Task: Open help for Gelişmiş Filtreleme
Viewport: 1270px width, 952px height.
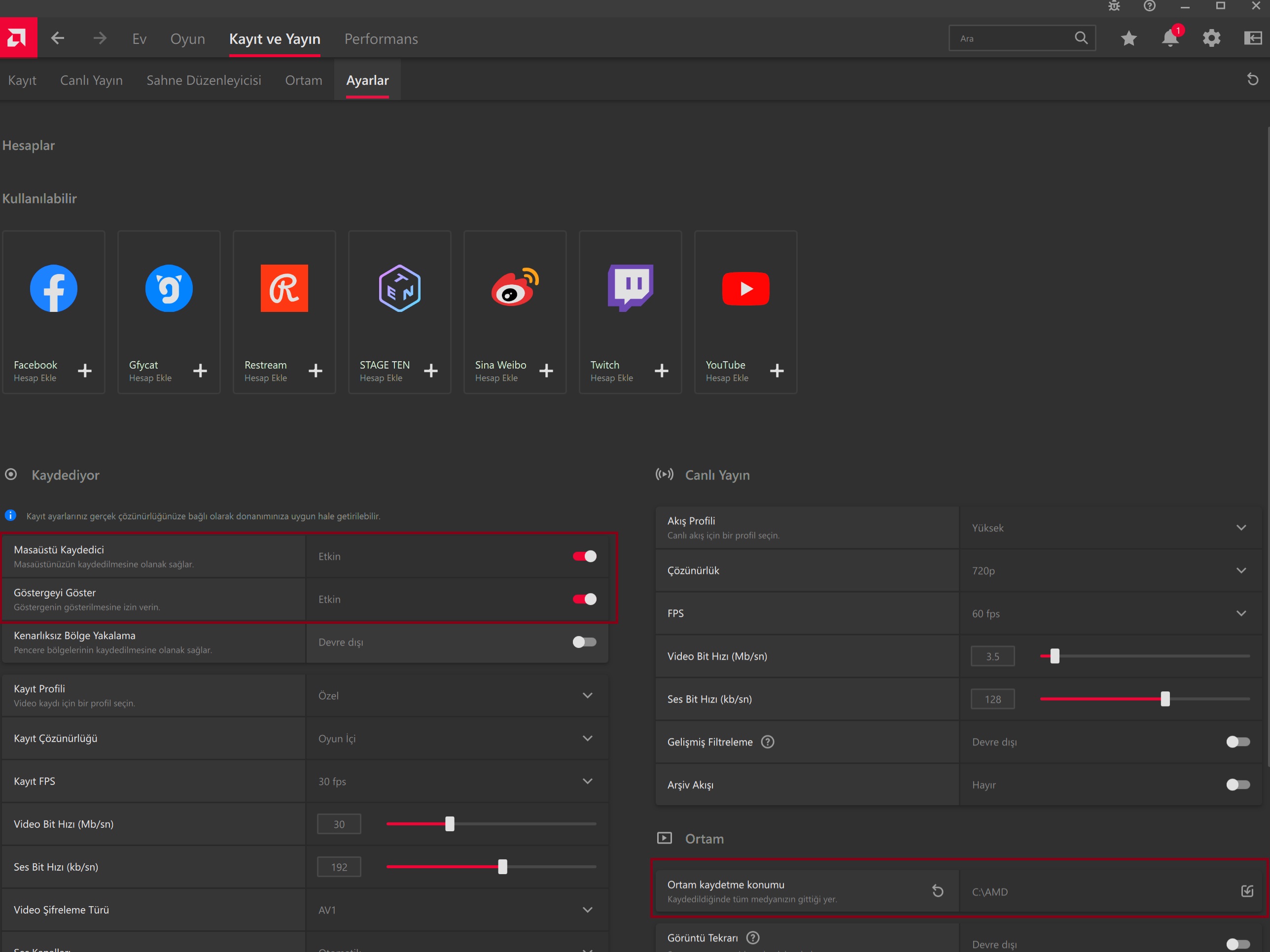Action: [768, 742]
